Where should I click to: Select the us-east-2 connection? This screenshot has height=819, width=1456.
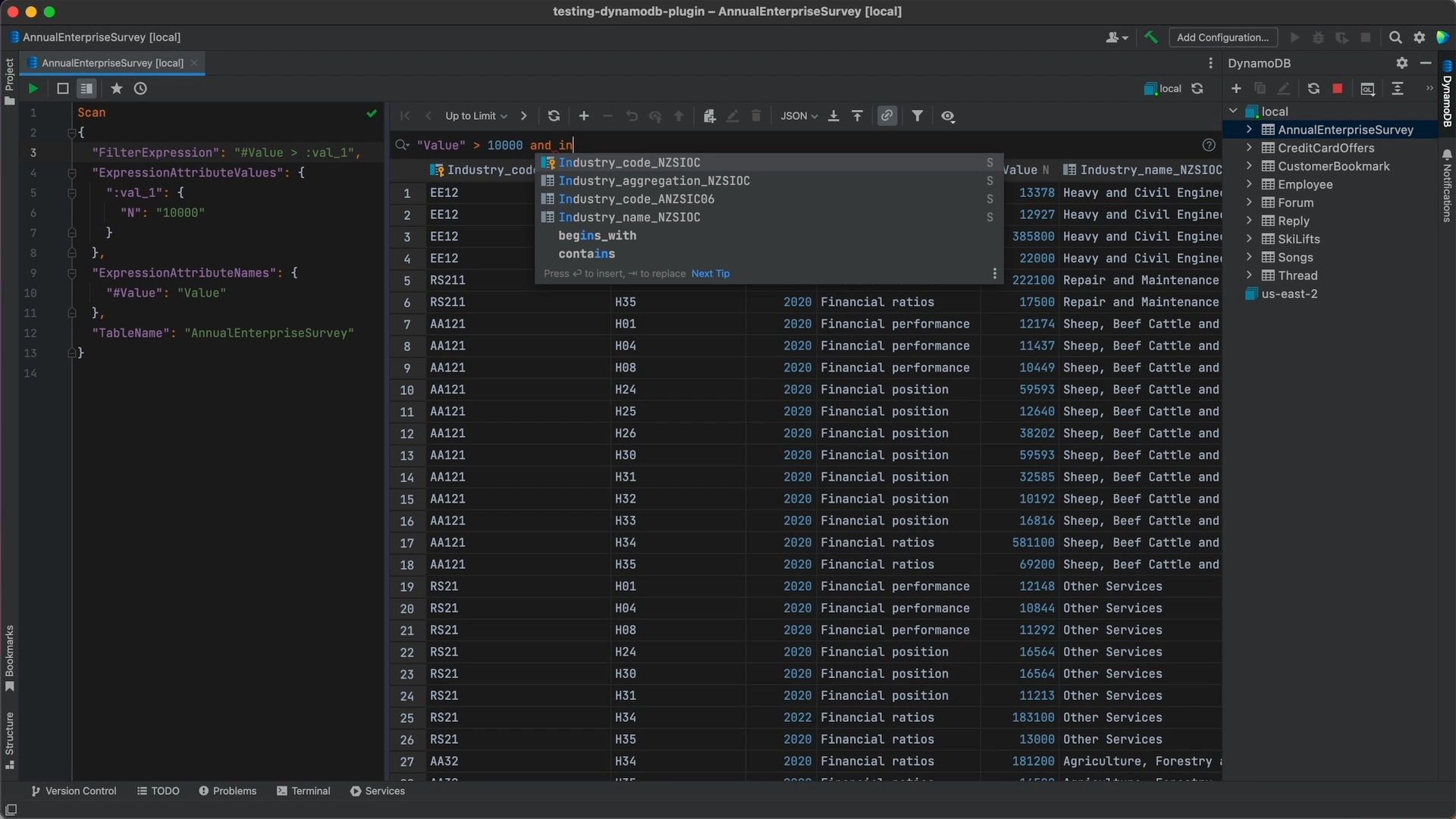(1289, 293)
